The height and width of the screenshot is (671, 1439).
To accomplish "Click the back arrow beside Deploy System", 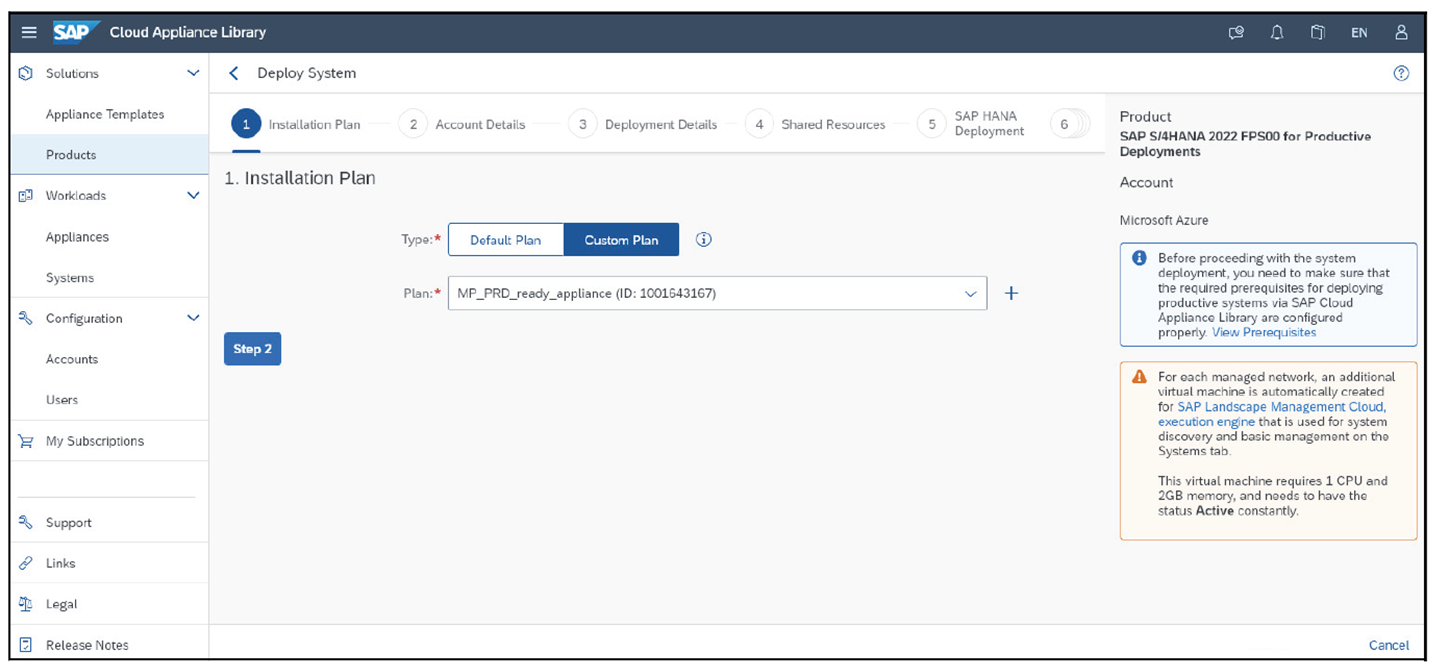I will click(x=233, y=72).
